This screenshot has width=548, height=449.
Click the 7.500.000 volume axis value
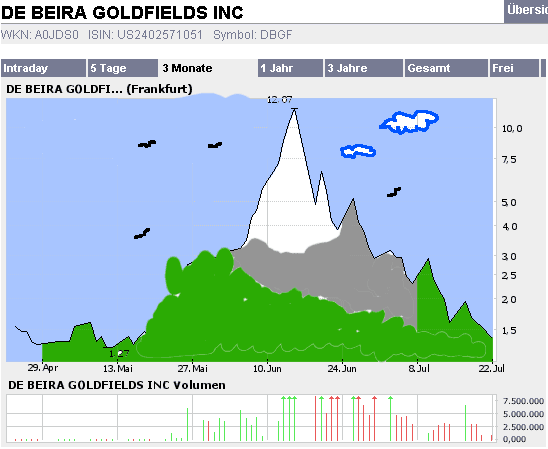(x=523, y=401)
